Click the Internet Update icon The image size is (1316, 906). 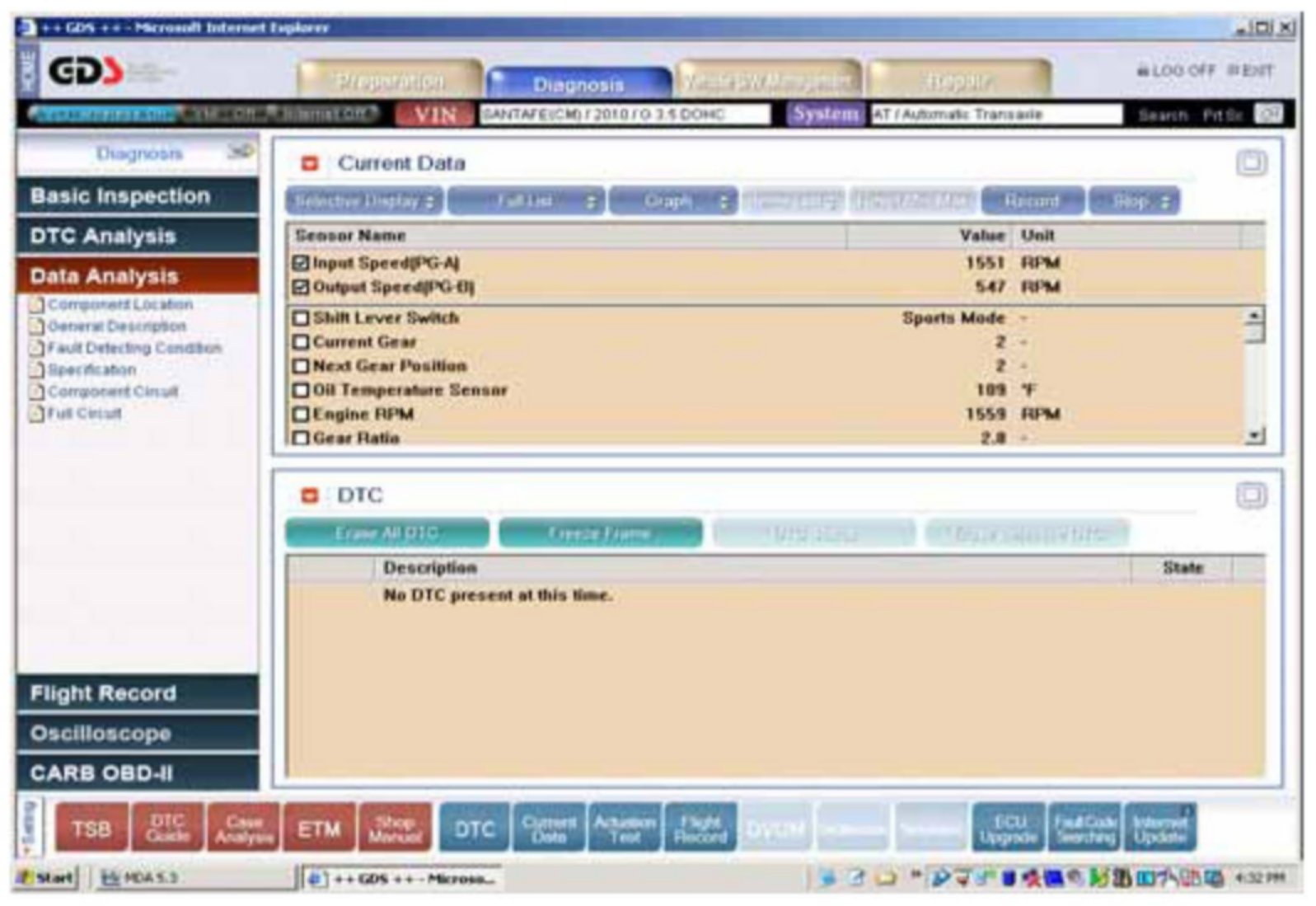coord(1159,828)
